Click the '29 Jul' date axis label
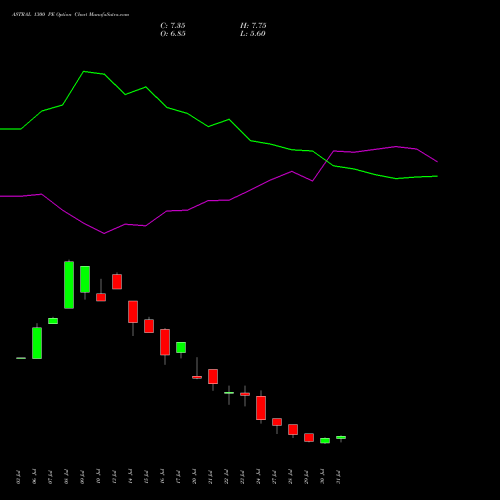The image size is (500, 500). point(306,477)
